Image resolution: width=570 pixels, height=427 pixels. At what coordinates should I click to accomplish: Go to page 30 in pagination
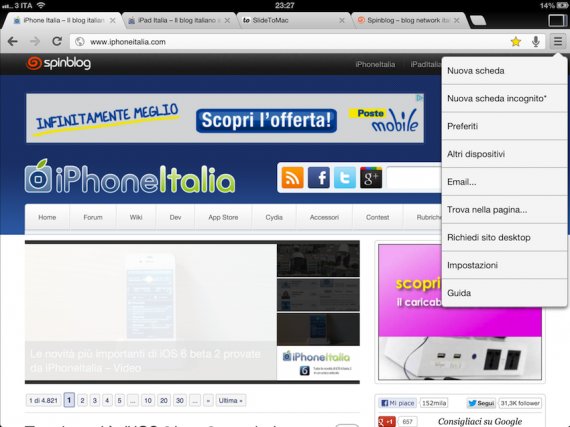tap(180, 400)
